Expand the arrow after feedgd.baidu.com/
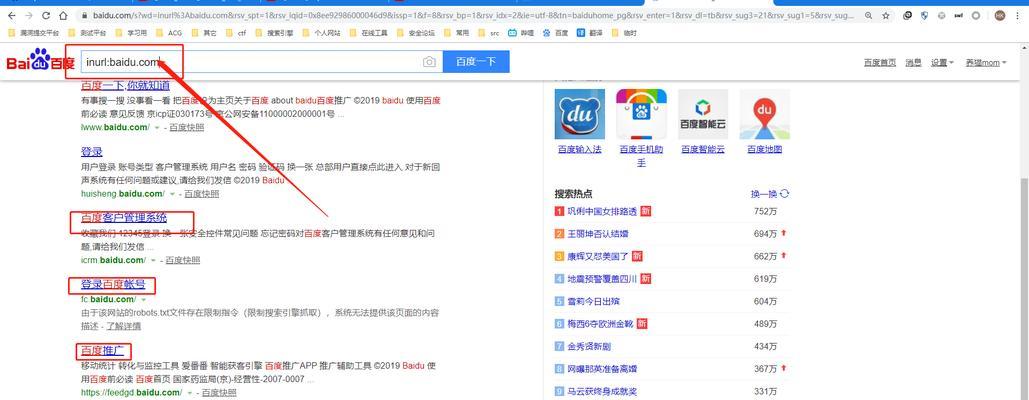Screen dimensions: 1029x400 pyautogui.click(x=190, y=393)
